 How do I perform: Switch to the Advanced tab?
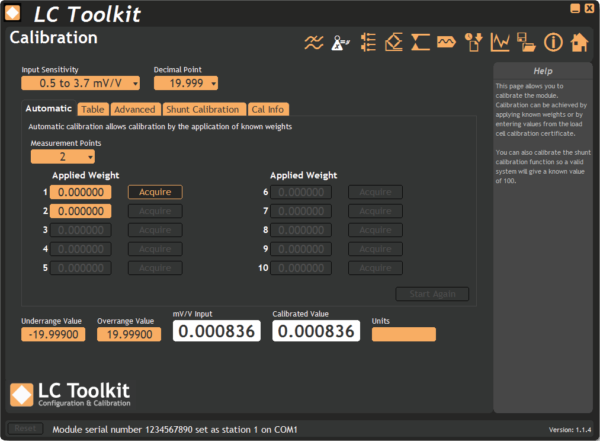pos(135,109)
